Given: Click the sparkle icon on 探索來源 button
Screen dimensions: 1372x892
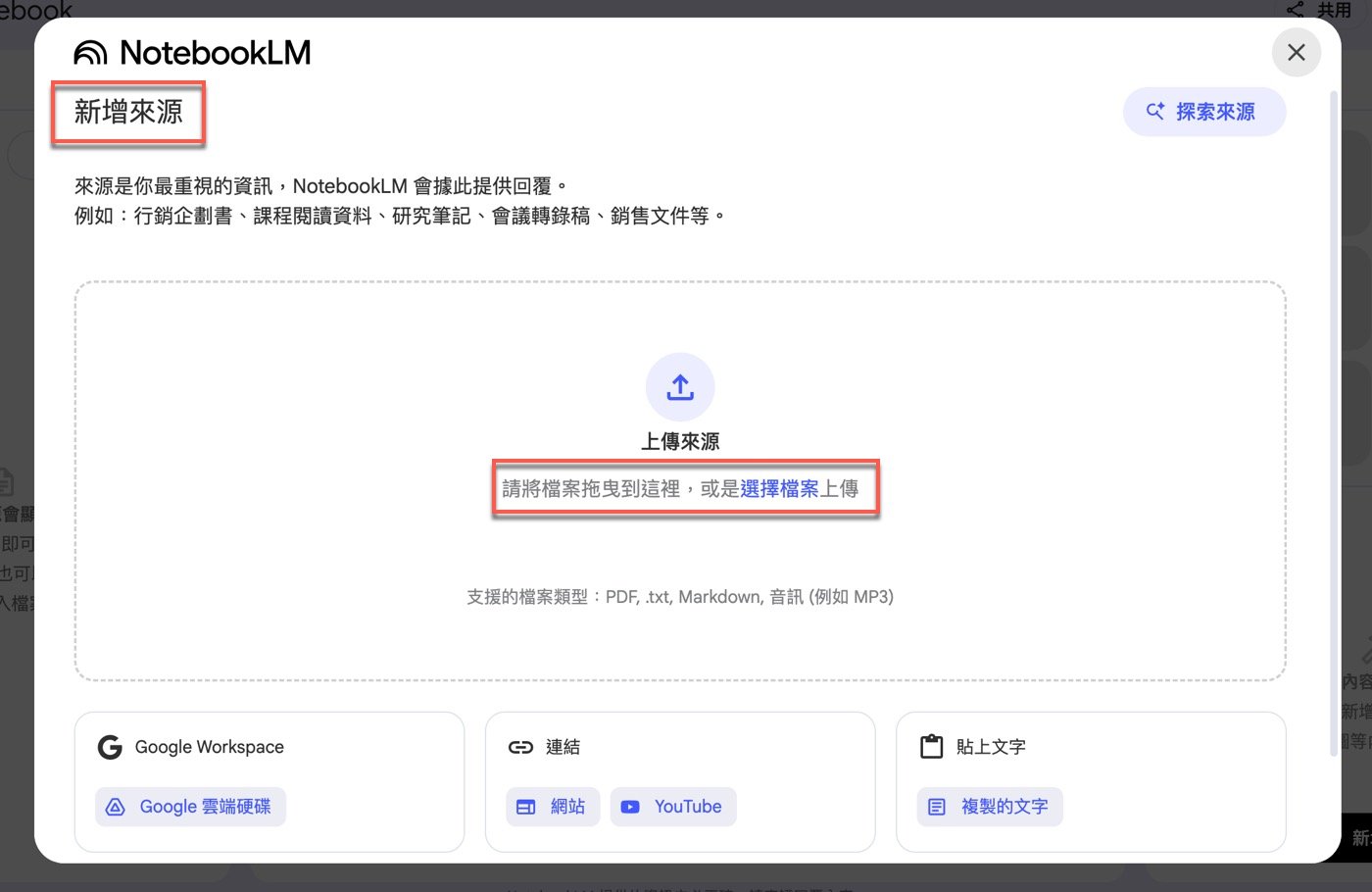Looking at the screenshot, I should click(x=1154, y=111).
